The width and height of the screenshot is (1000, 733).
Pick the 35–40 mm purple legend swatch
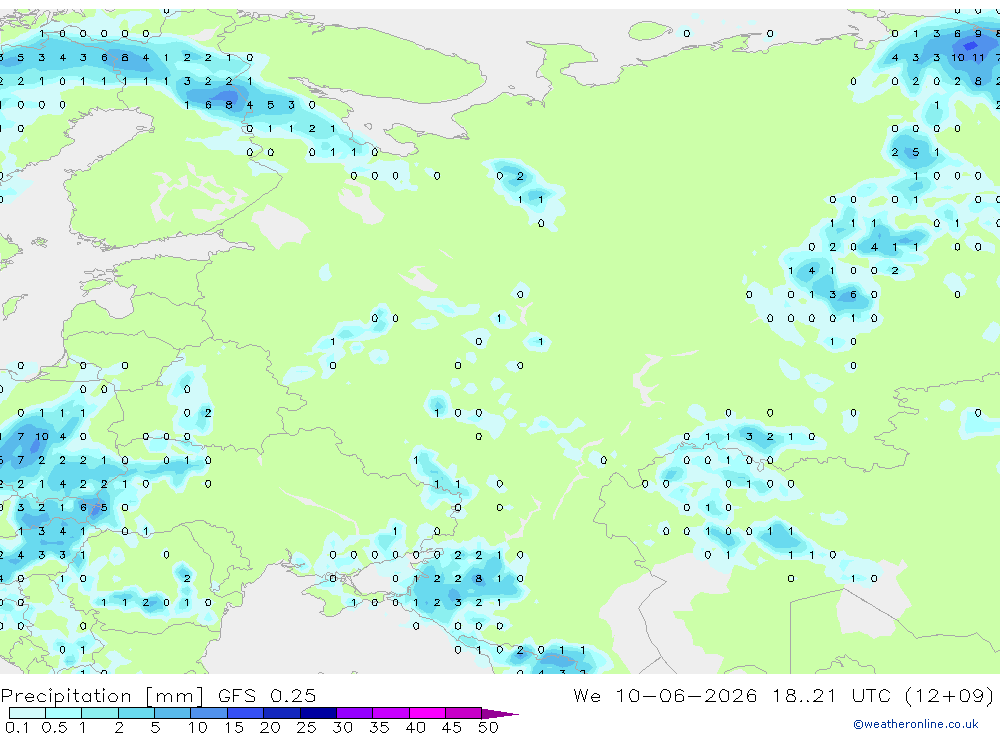point(390,713)
